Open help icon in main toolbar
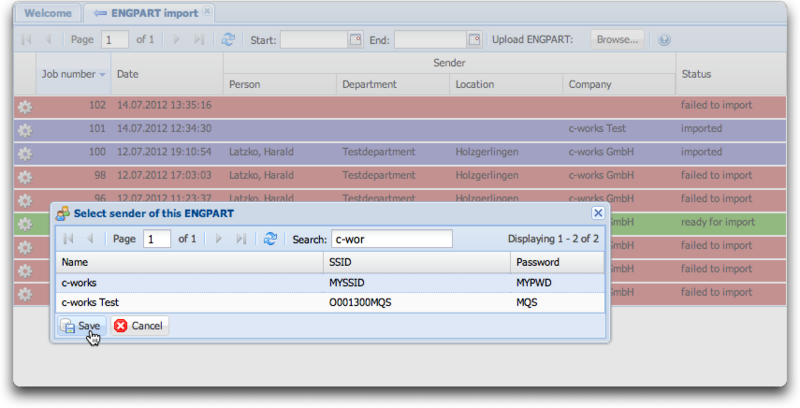Image resolution: width=800 pixels, height=408 pixels. click(x=664, y=40)
